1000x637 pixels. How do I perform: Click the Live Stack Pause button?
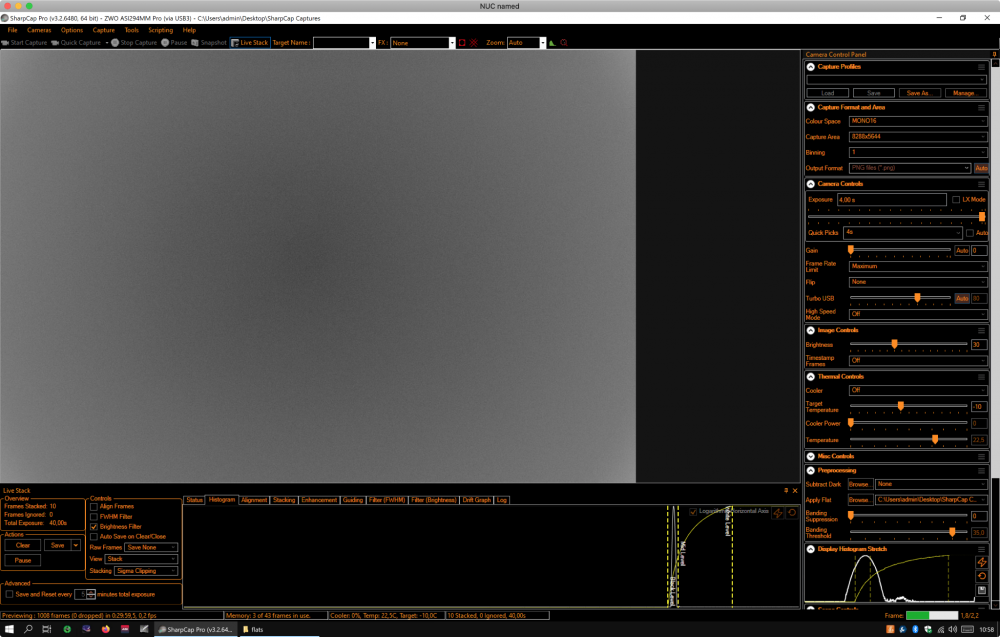coord(23,560)
